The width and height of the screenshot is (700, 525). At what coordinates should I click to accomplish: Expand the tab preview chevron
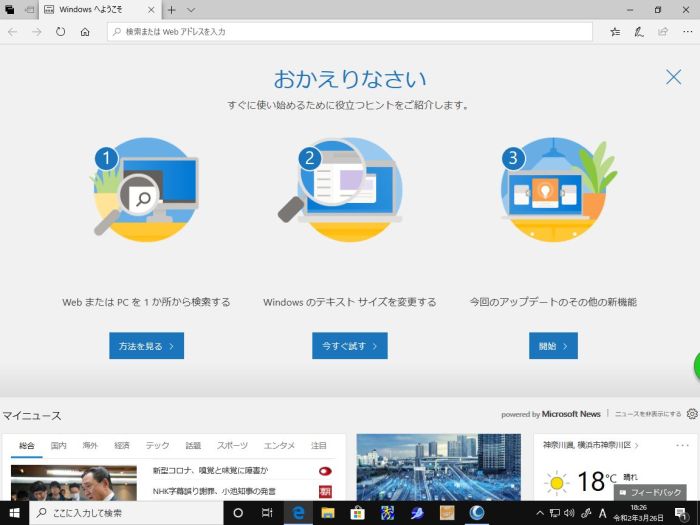pos(191,9)
